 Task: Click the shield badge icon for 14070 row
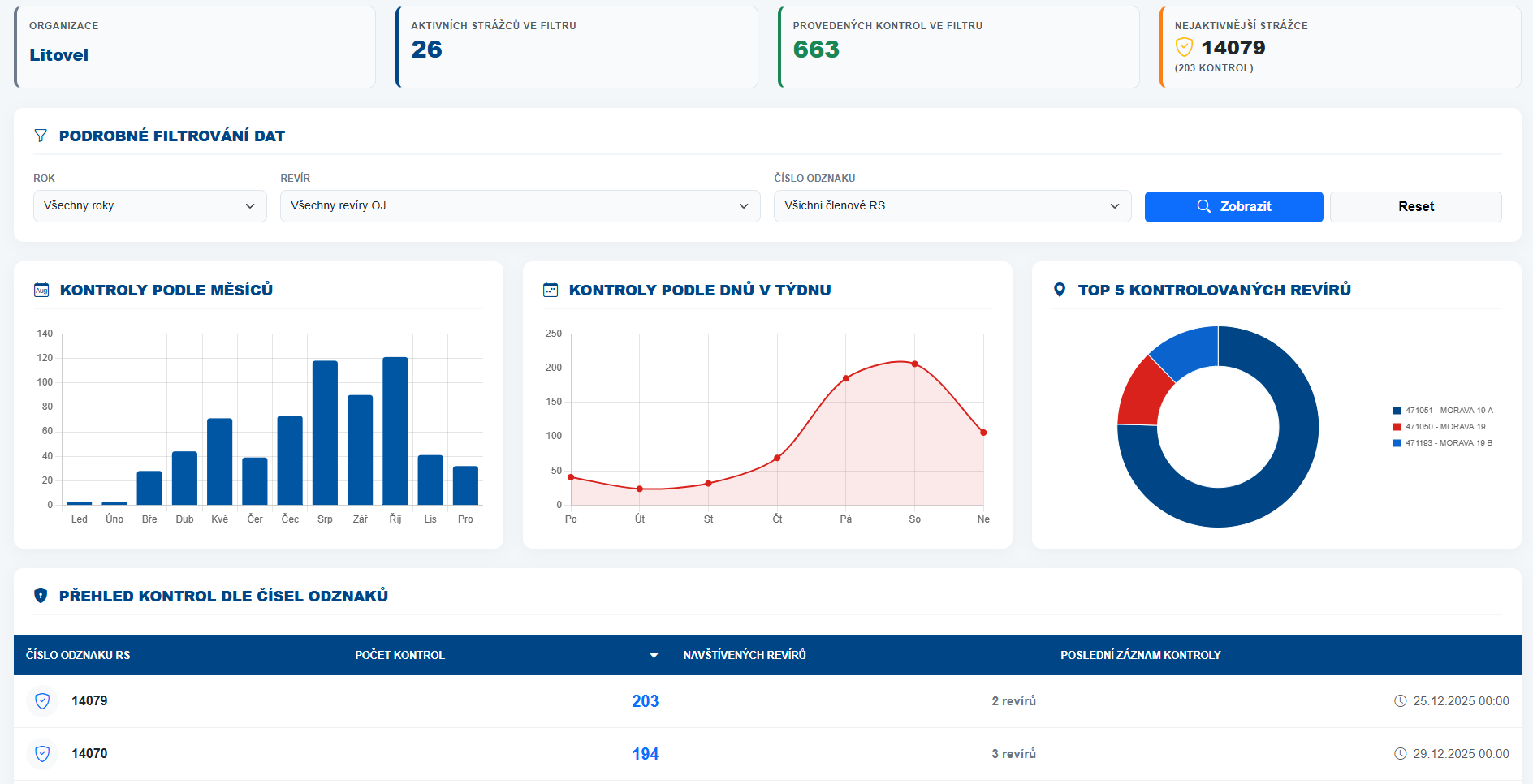tap(42, 754)
